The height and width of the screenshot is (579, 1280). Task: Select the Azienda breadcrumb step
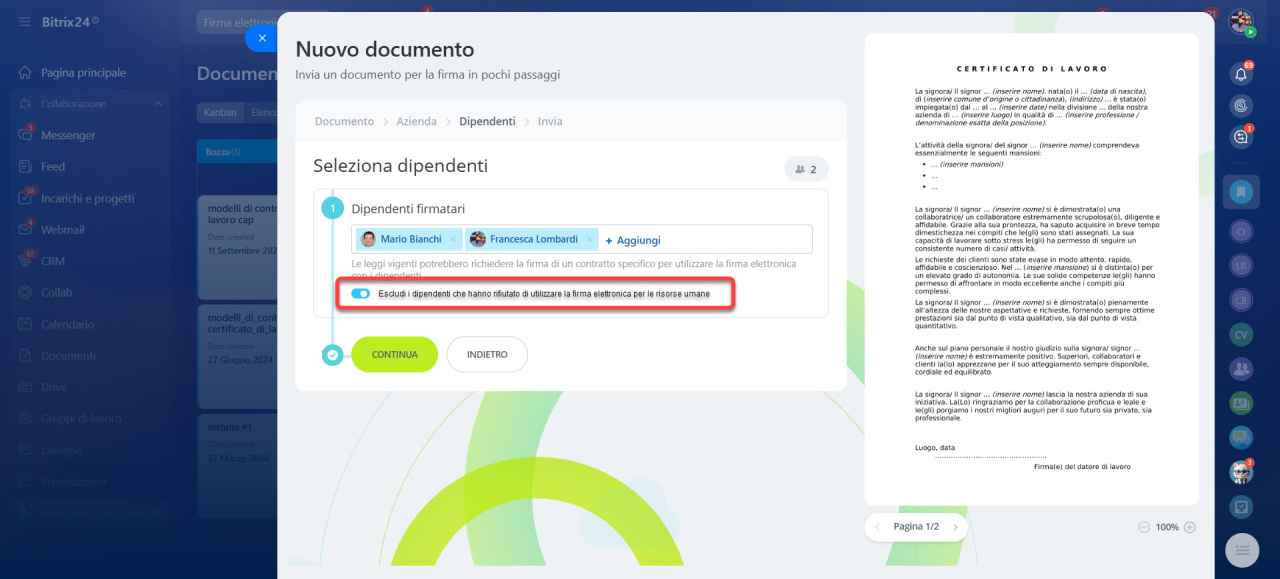[416, 121]
